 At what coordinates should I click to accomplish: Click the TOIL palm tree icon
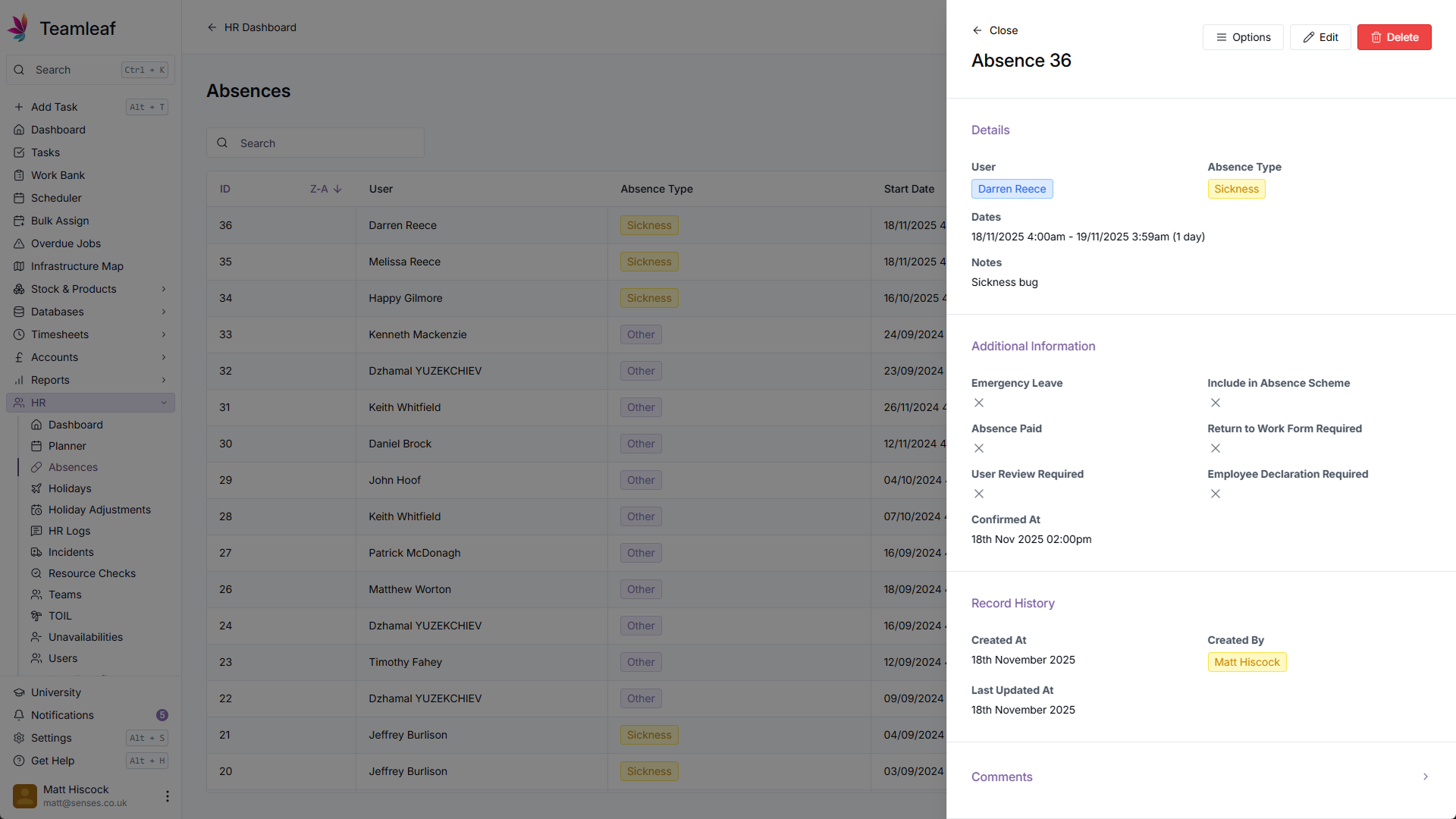coord(36,616)
